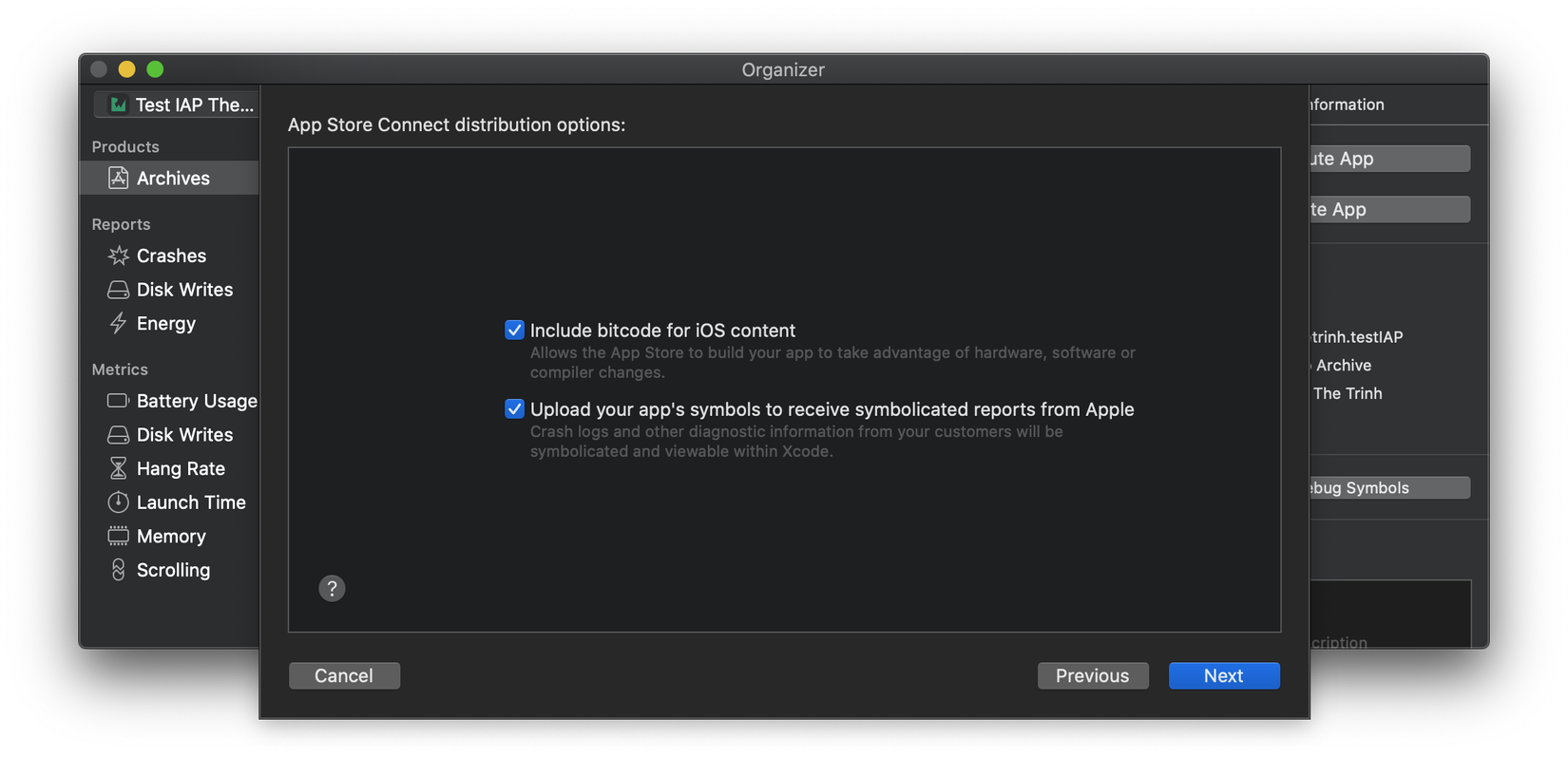Image resolution: width=1568 pixels, height=757 pixels.
Task: Click the partly hidden Distribute App button
Action: coord(1390,159)
